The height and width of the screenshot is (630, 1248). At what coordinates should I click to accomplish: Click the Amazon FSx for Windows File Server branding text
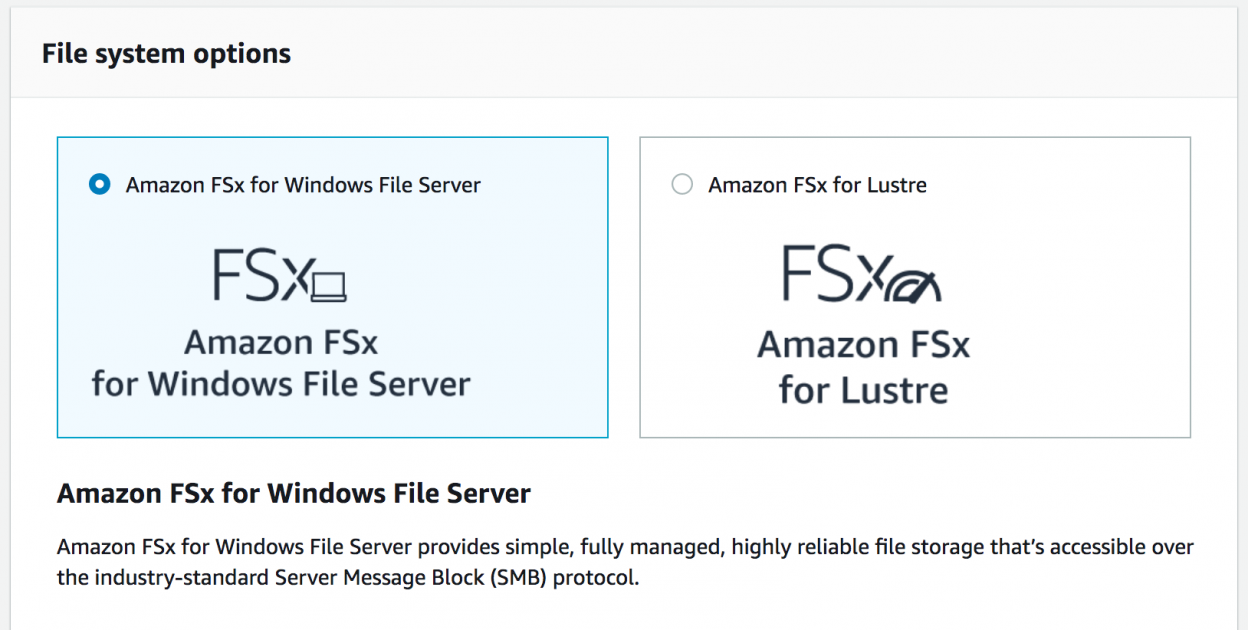coord(282,362)
